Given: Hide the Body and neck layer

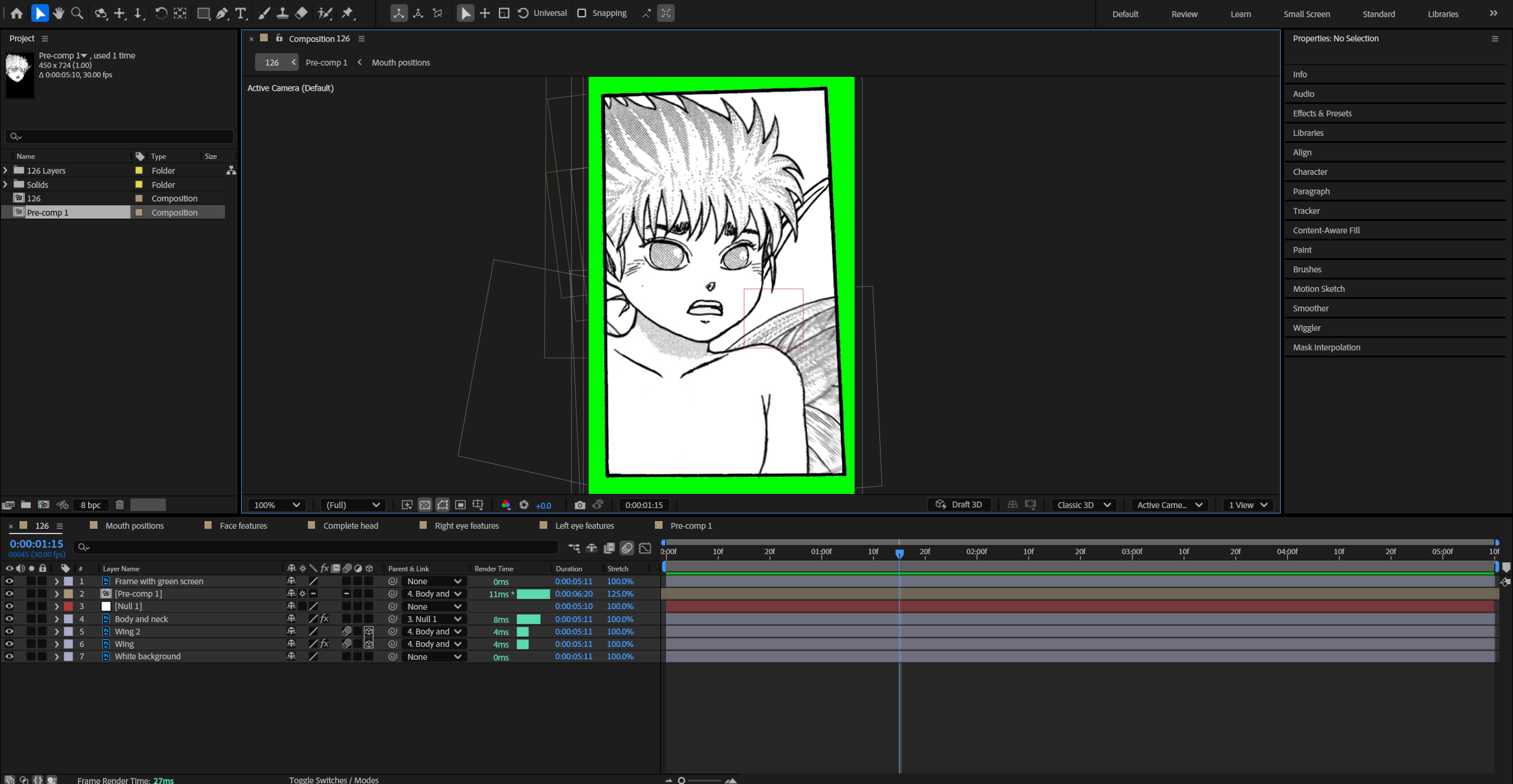Looking at the screenshot, I should [x=9, y=619].
